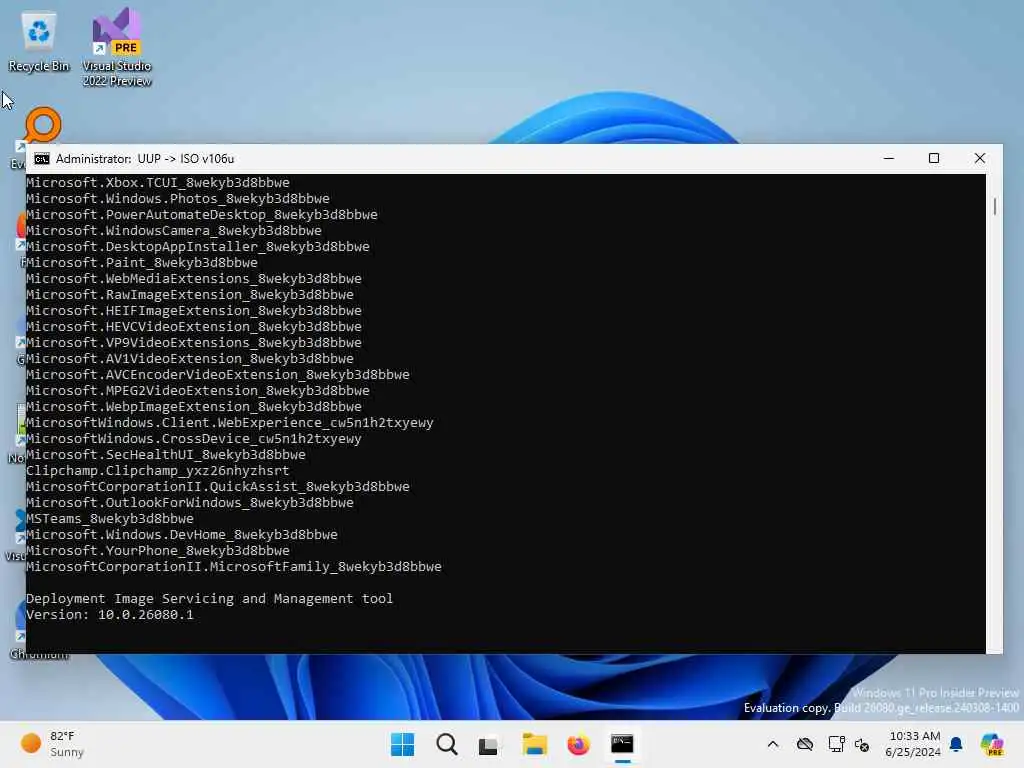Open Visual Studio 2022 Preview shortcut
The image size is (1024, 768).
tap(116, 47)
